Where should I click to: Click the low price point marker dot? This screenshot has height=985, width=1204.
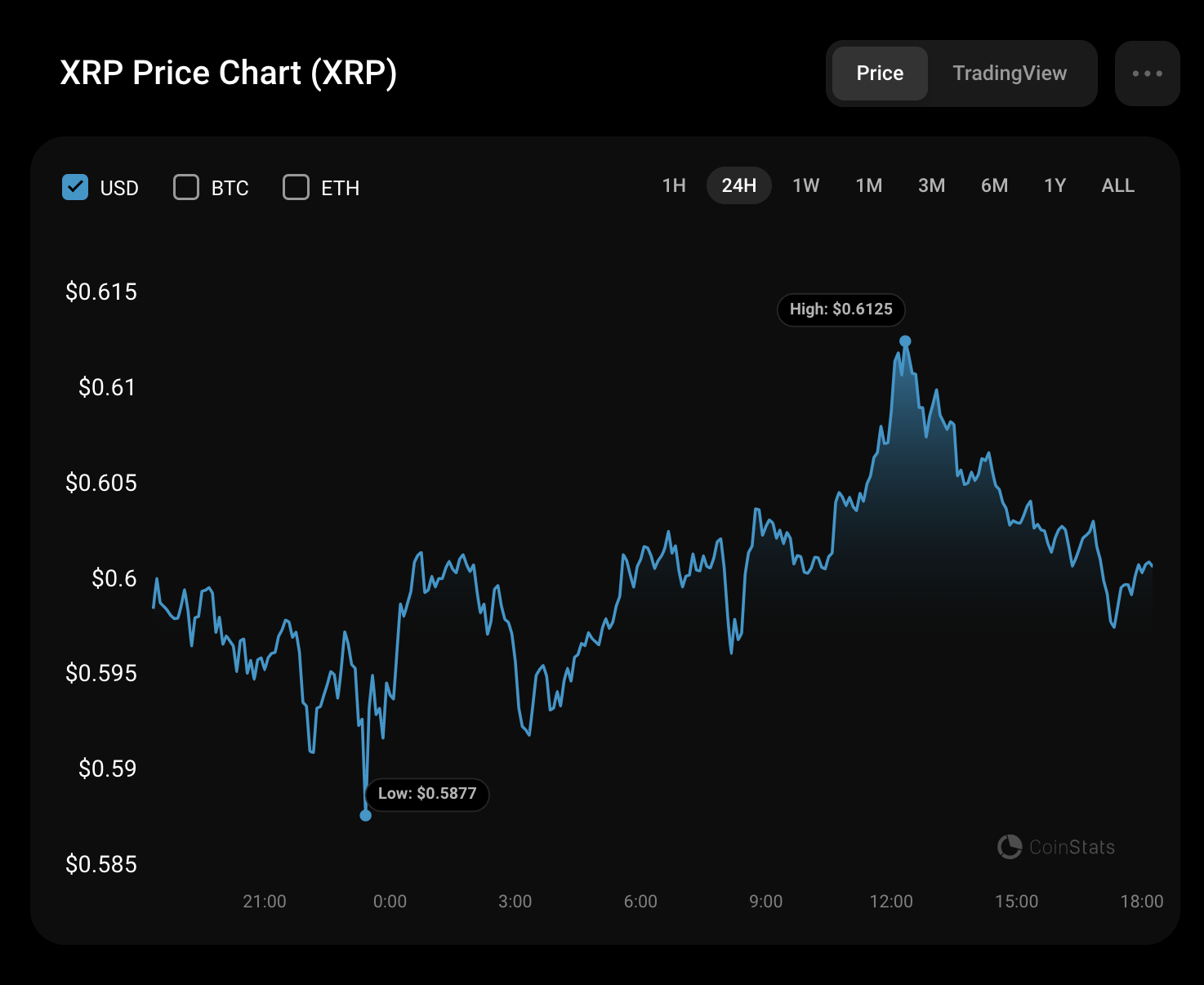pos(366,815)
